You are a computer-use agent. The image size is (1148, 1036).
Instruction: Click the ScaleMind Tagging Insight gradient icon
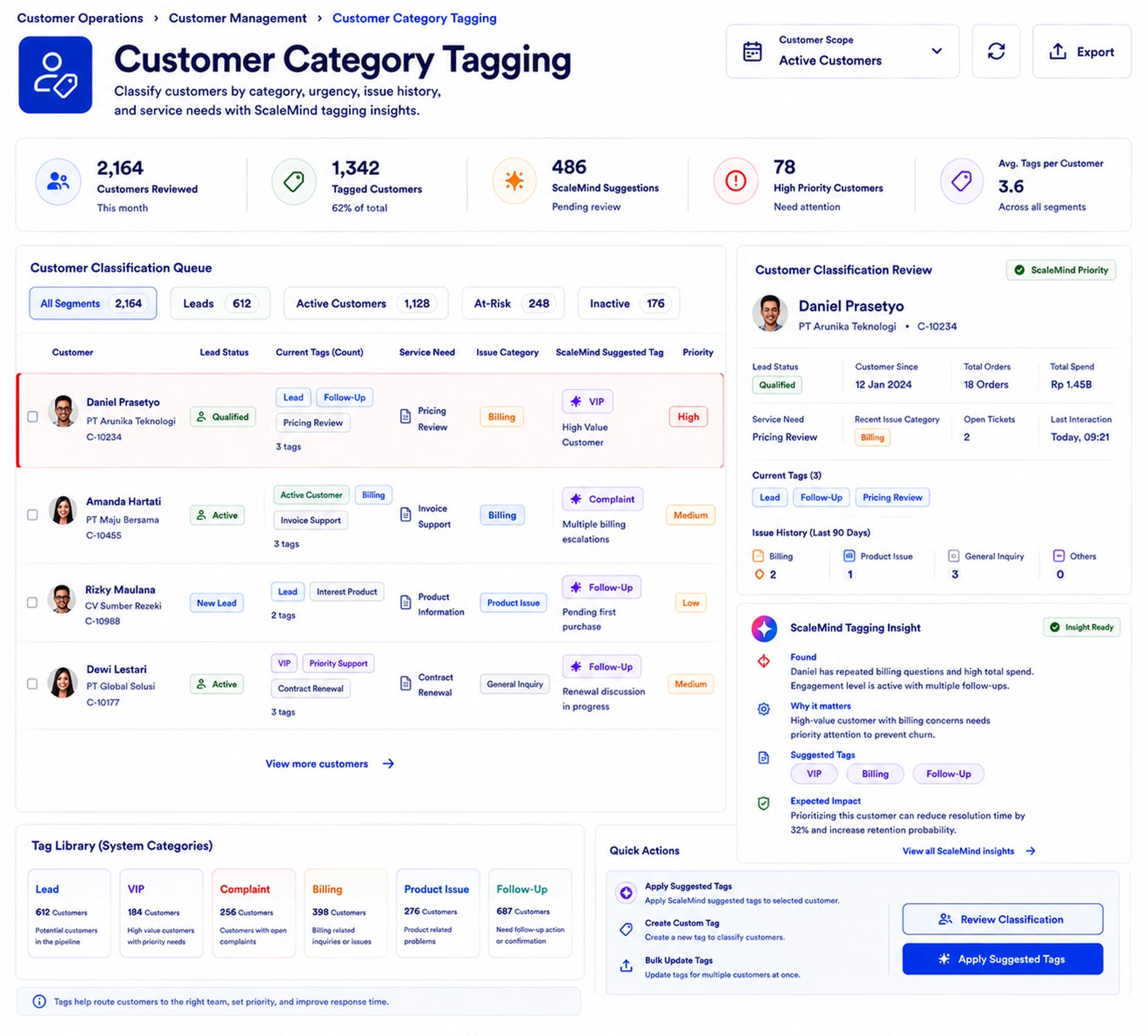point(764,628)
